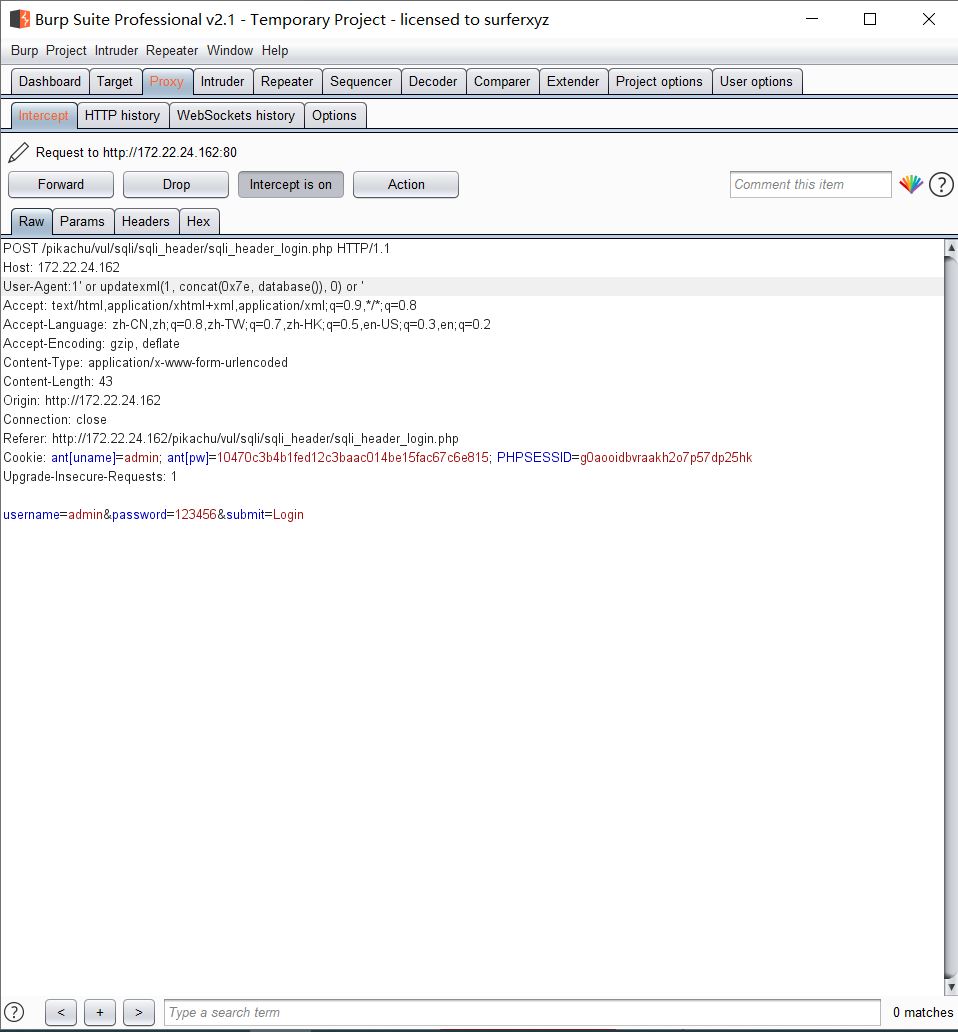Screen dimensions: 958x1032
Task: Switch to the Repeater tool tab
Action: (x=287, y=82)
